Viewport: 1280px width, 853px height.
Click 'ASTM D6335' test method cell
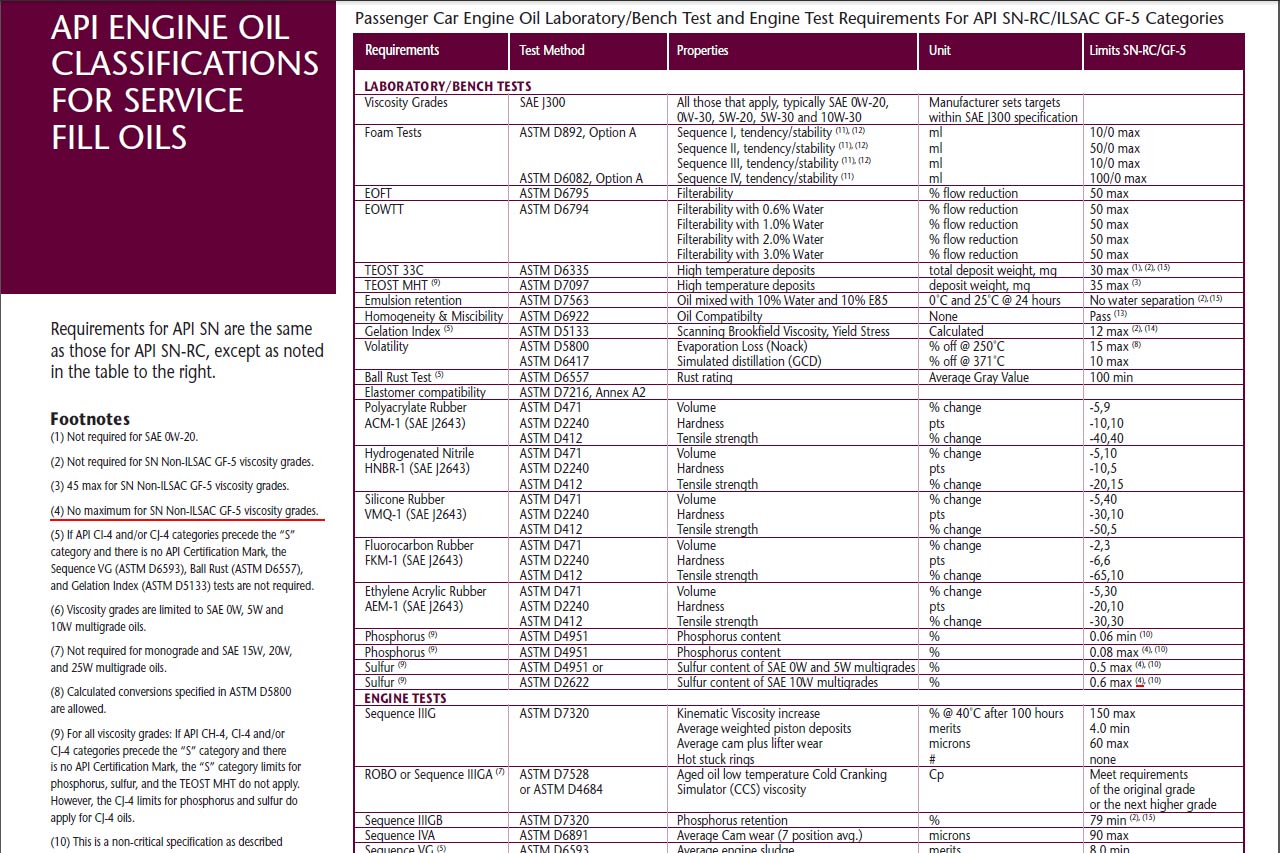[x=554, y=270]
